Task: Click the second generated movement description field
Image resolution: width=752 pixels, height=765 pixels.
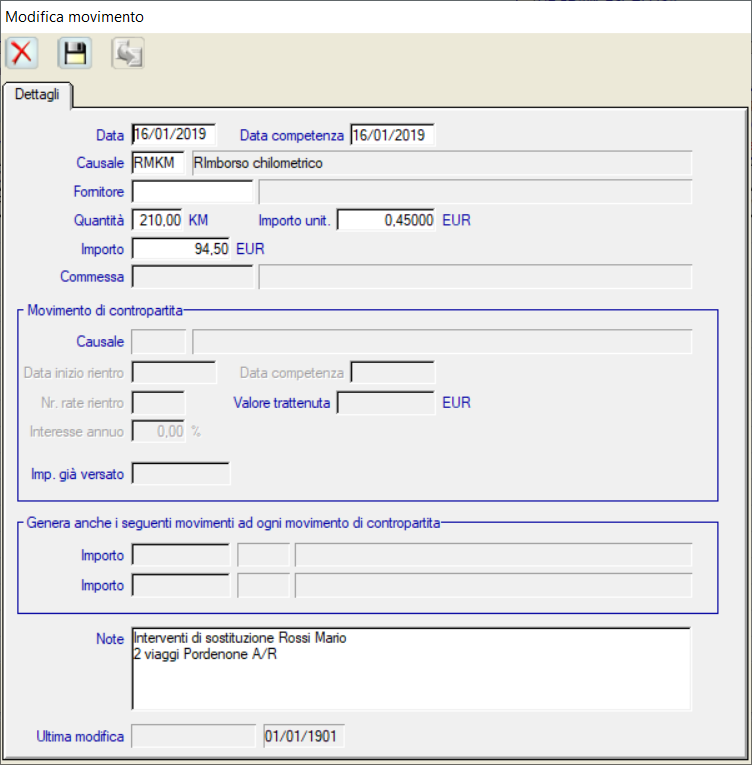Action: click(x=493, y=585)
